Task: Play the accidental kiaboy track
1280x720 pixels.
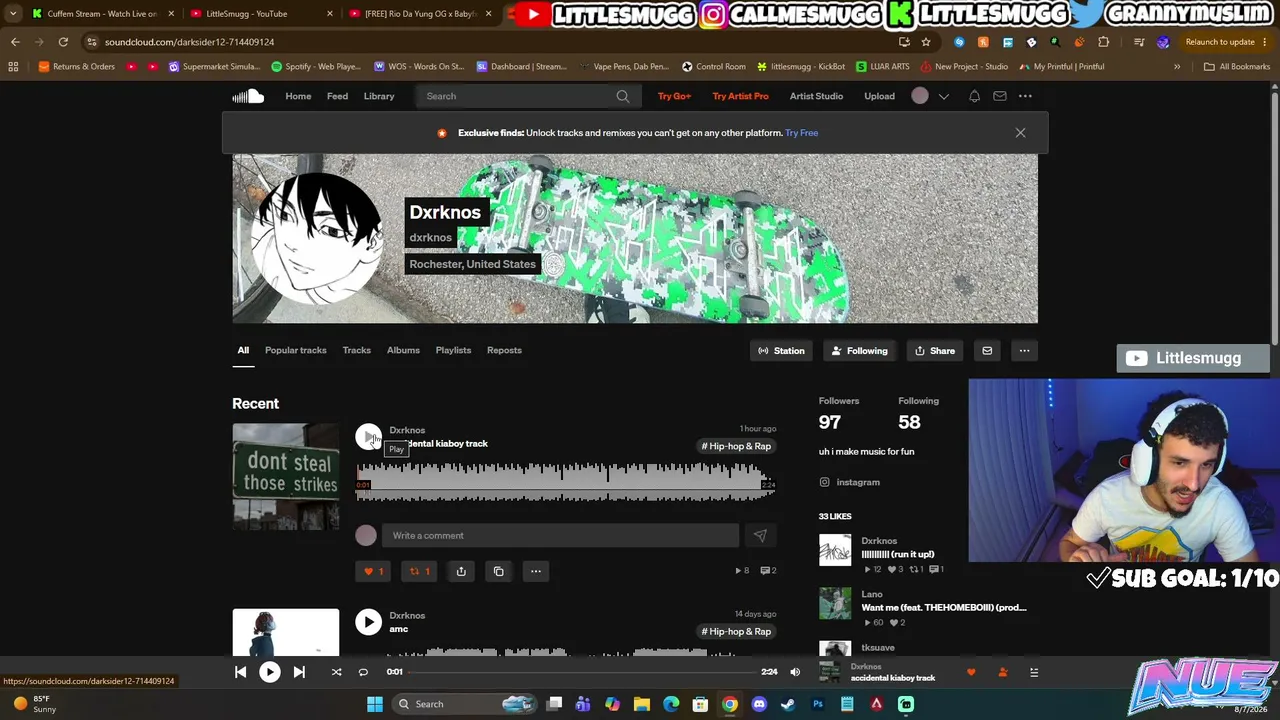Action: click(x=369, y=437)
